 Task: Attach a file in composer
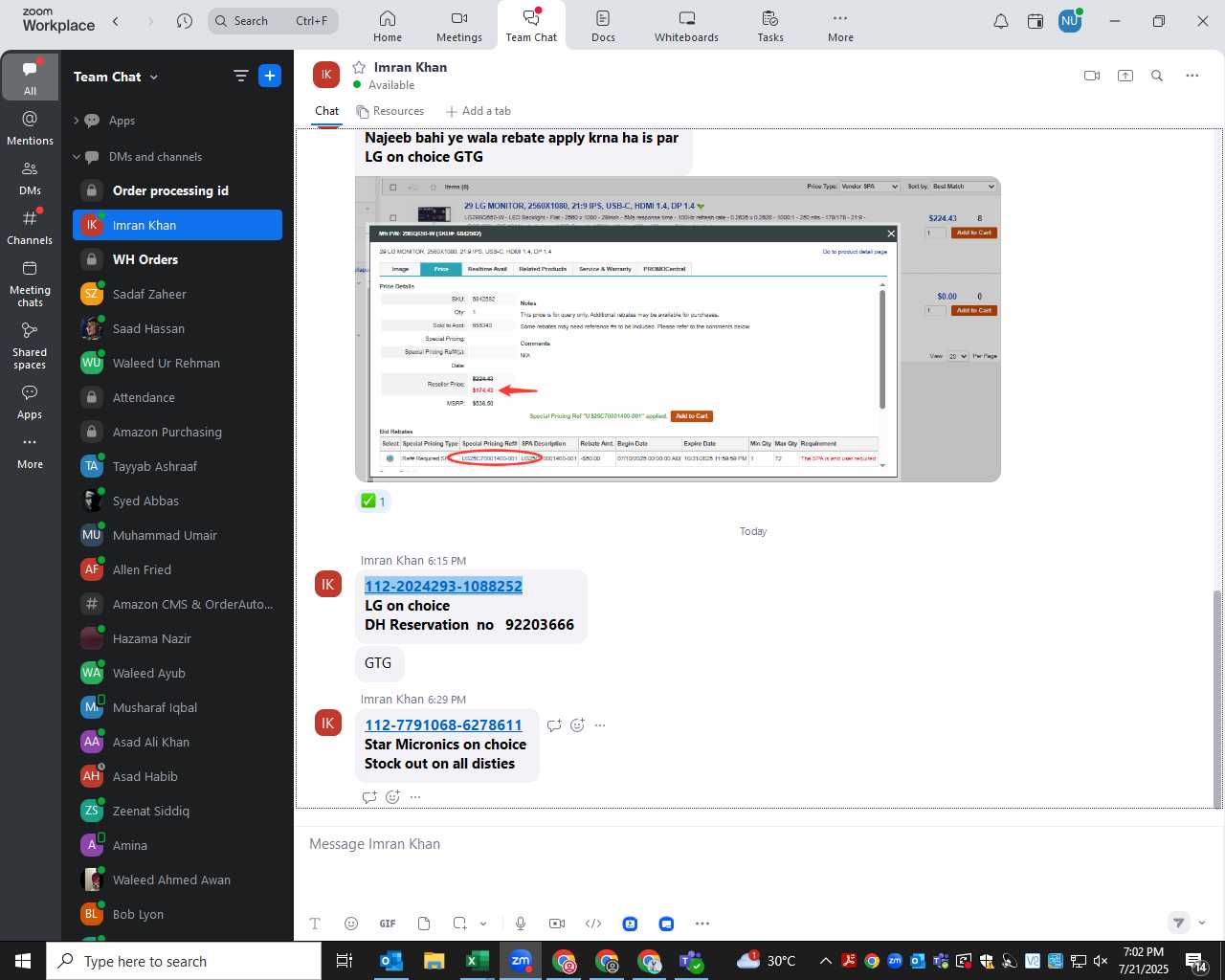424,924
